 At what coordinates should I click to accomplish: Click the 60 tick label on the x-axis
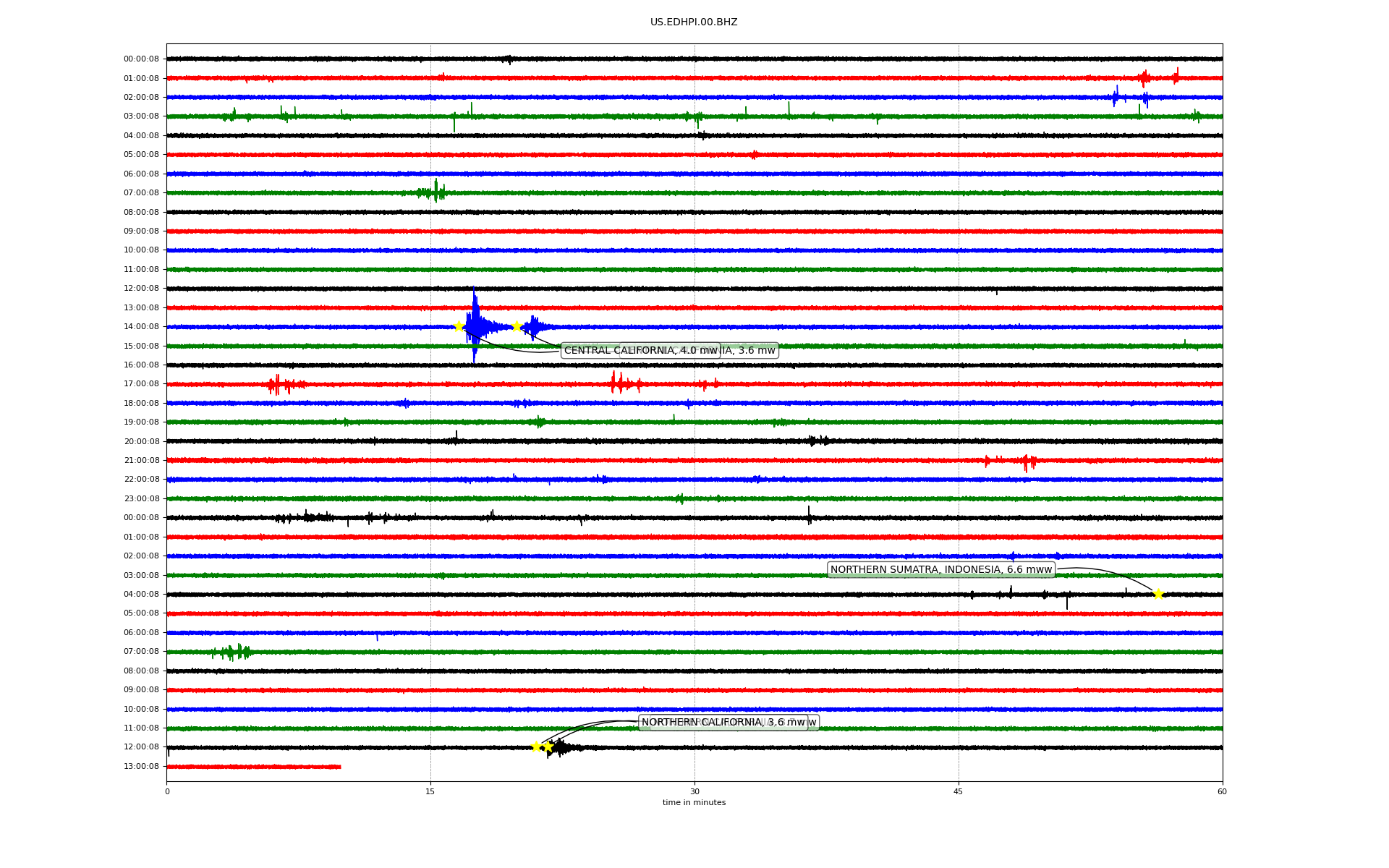point(1221,791)
